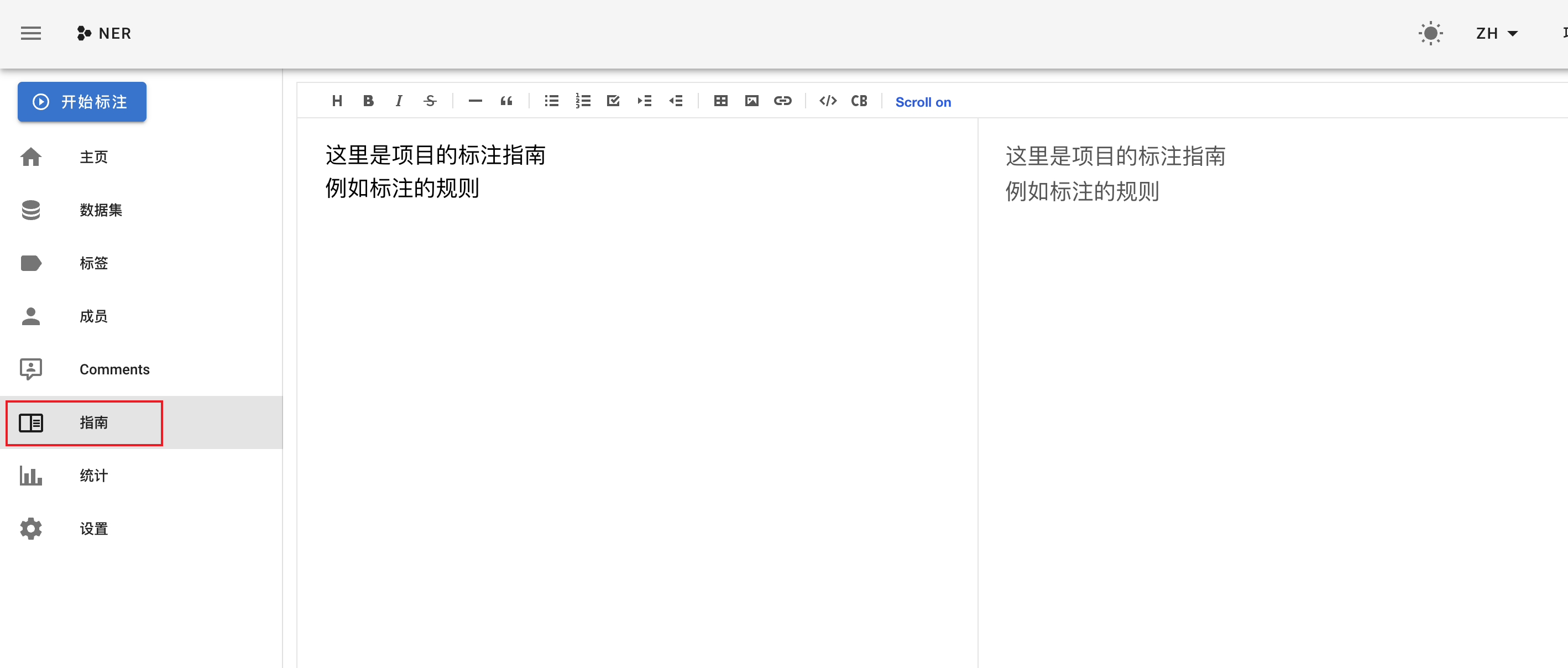Viewport: 1568px width, 668px height.
Task: Apply strikethrough formatting
Action: coord(430,101)
